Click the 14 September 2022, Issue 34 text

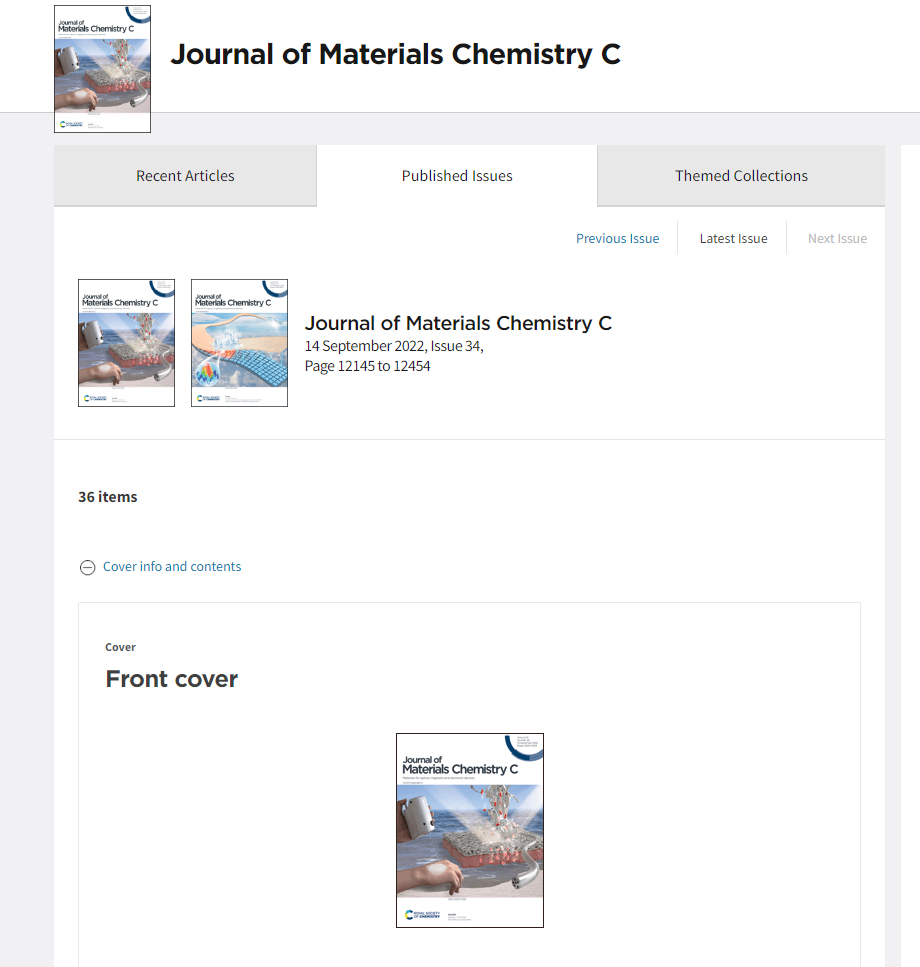click(393, 346)
